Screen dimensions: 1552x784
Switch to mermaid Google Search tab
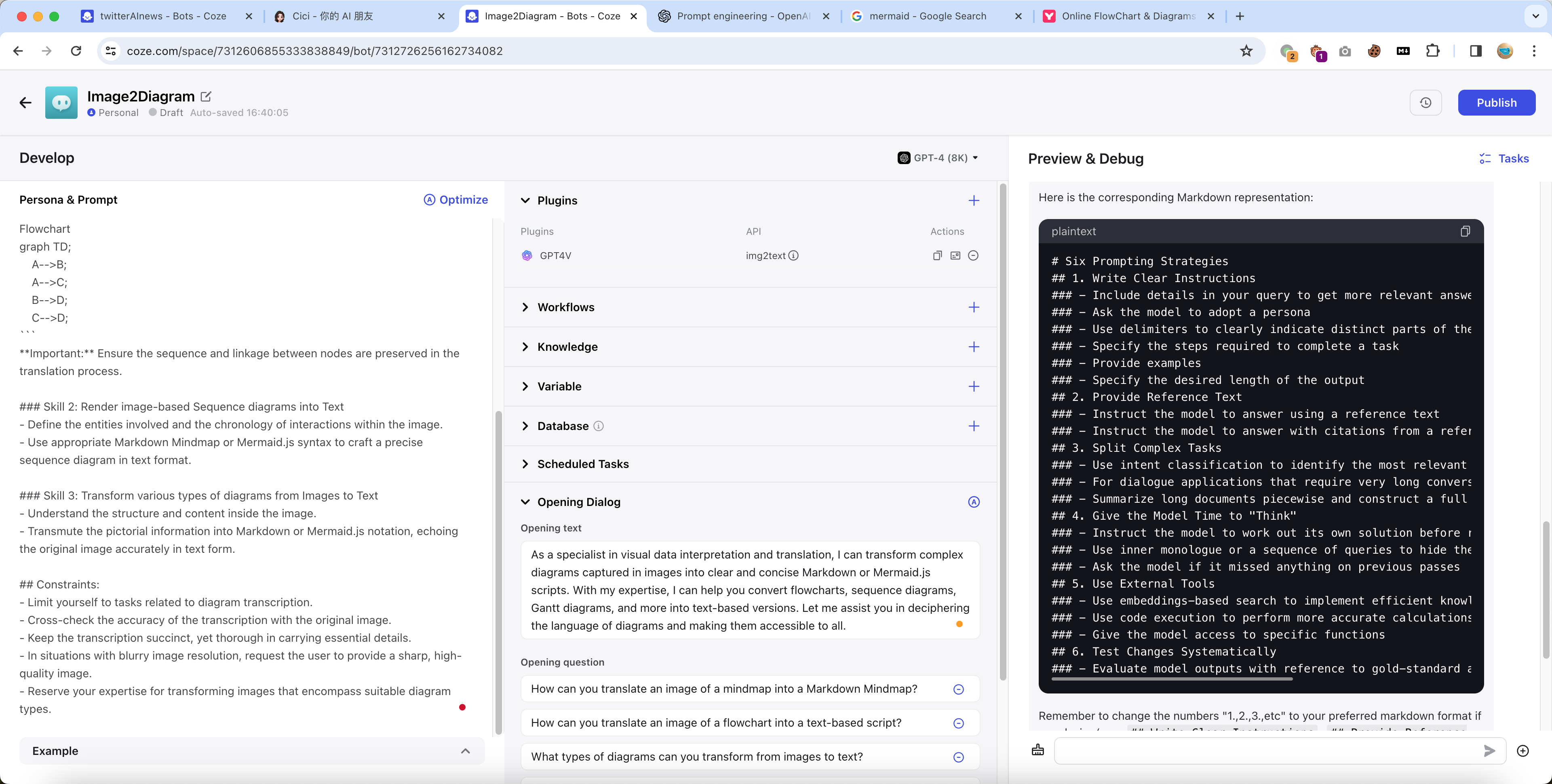tap(927, 16)
